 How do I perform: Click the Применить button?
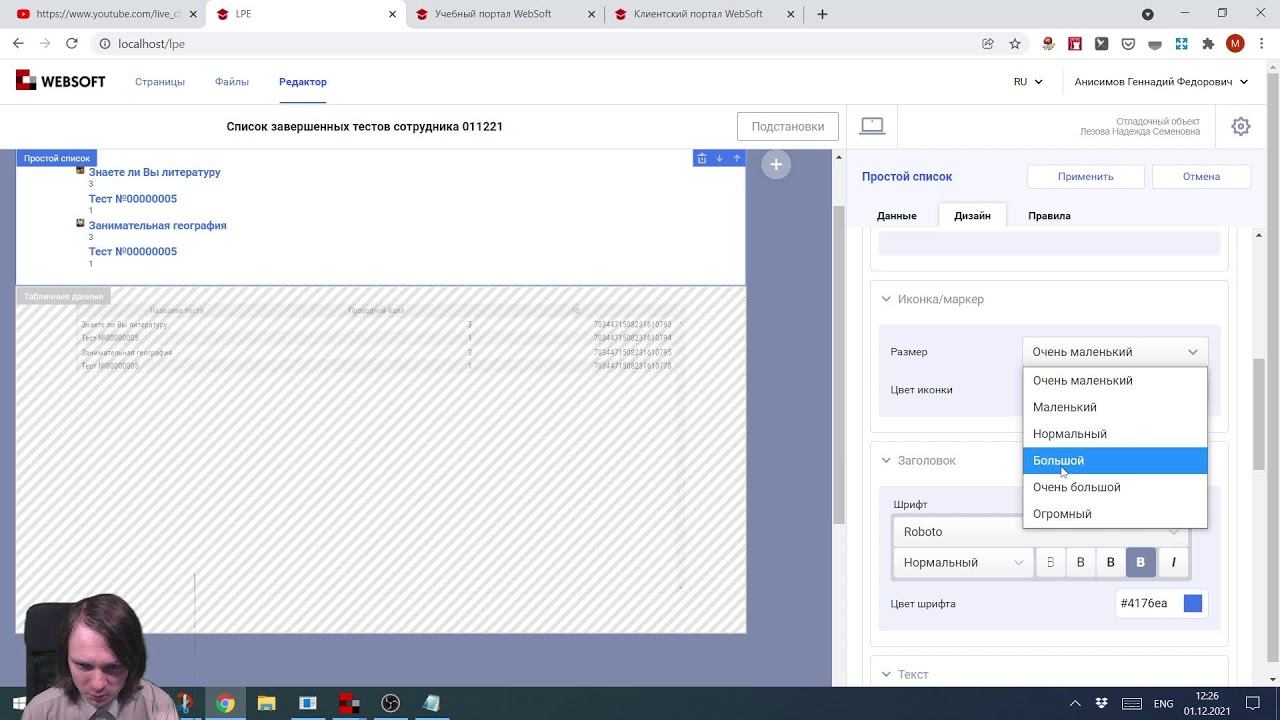(1085, 176)
